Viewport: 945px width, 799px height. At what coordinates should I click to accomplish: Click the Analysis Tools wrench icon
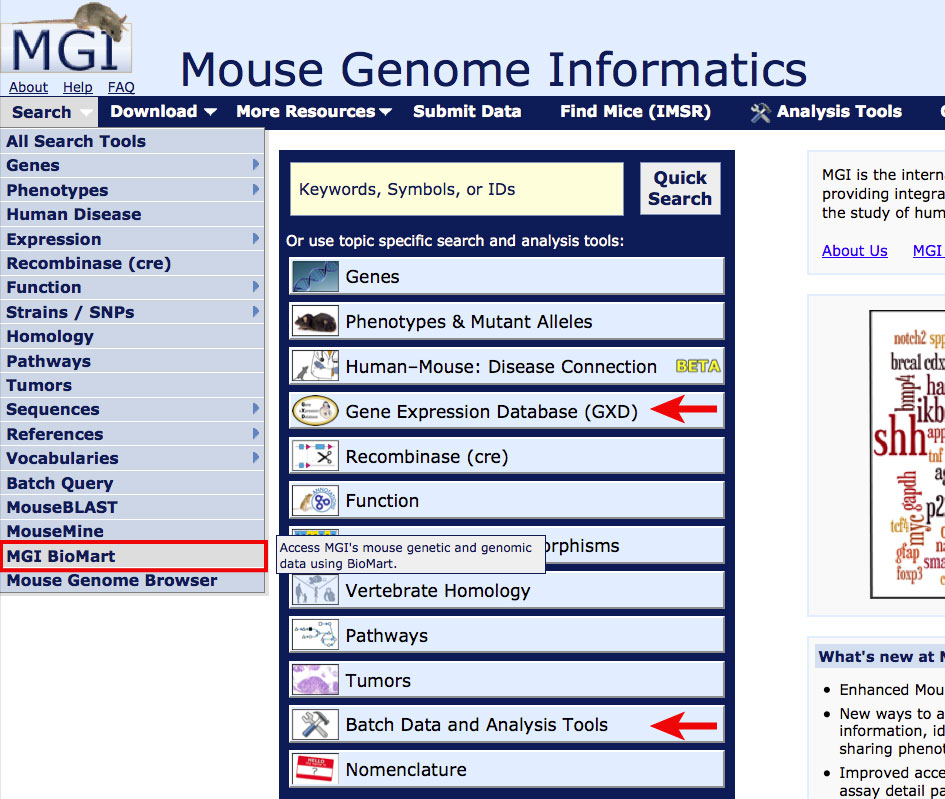pos(760,112)
